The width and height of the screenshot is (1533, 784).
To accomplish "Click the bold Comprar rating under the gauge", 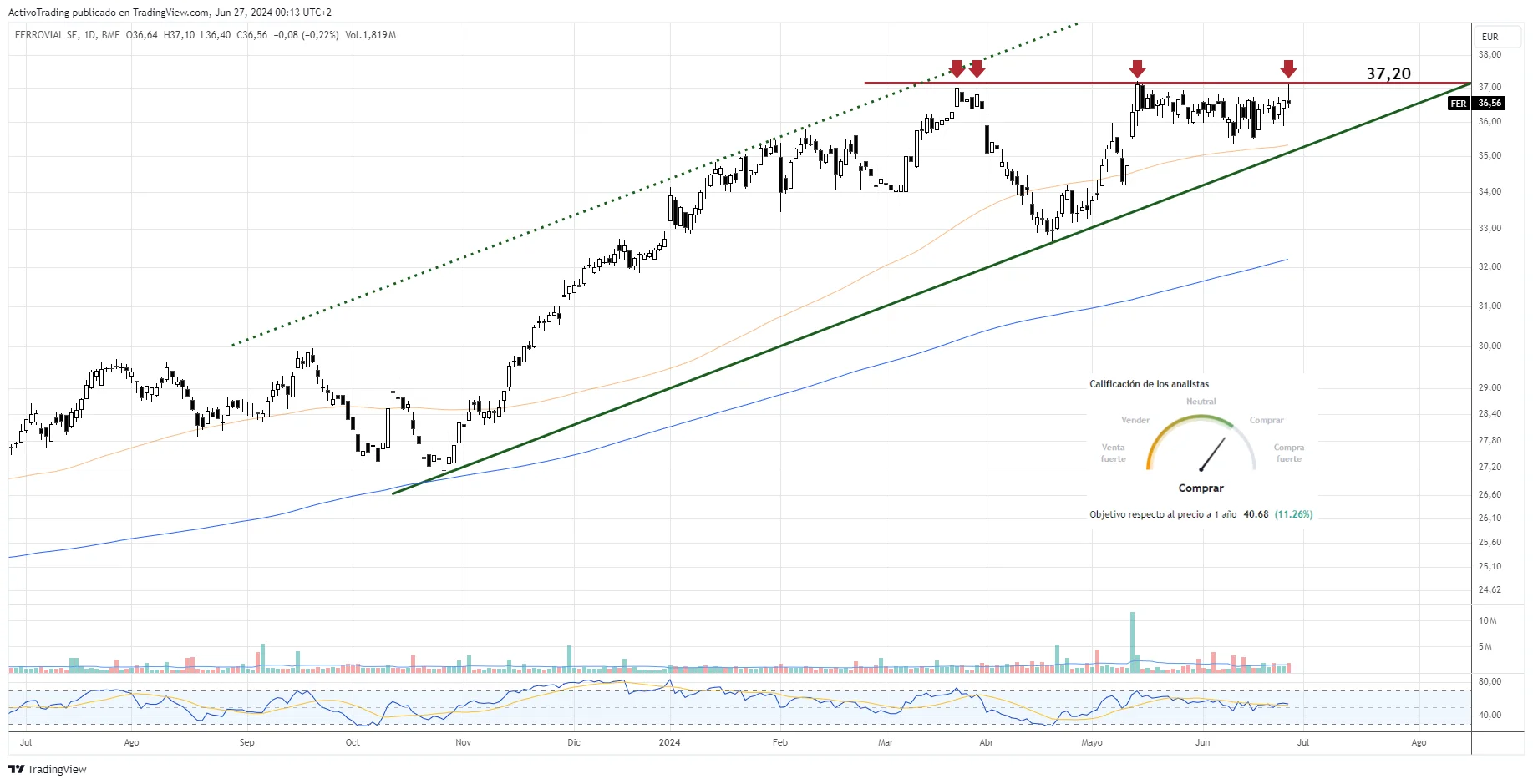I will point(1201,488).
